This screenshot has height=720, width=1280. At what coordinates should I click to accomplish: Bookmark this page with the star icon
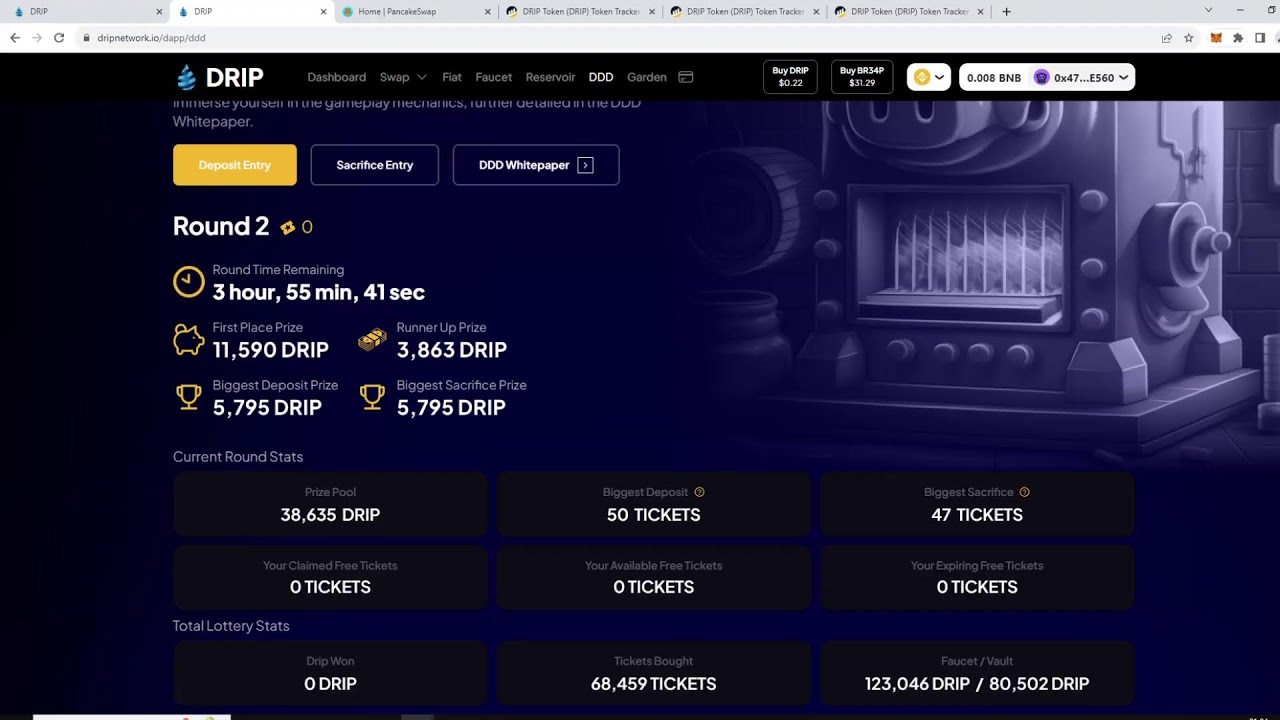1188,38
